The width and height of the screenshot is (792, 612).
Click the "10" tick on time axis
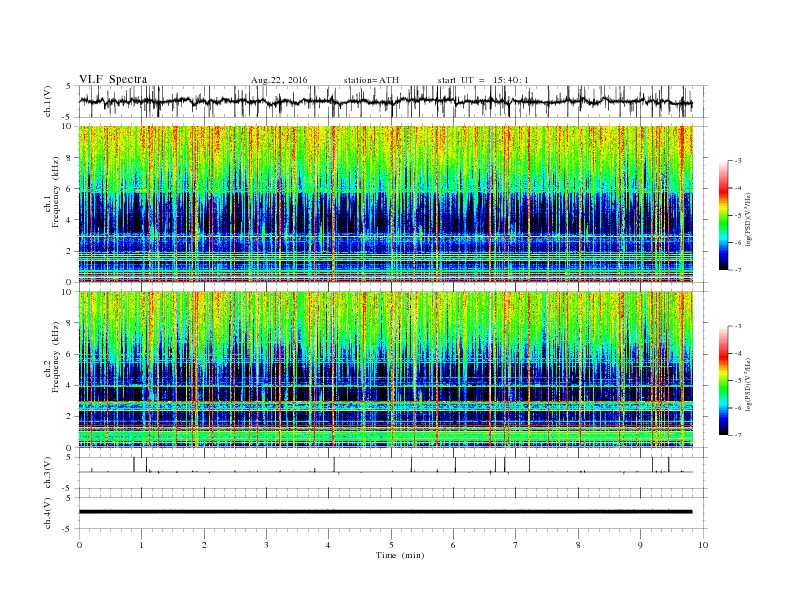coord(703,545)
